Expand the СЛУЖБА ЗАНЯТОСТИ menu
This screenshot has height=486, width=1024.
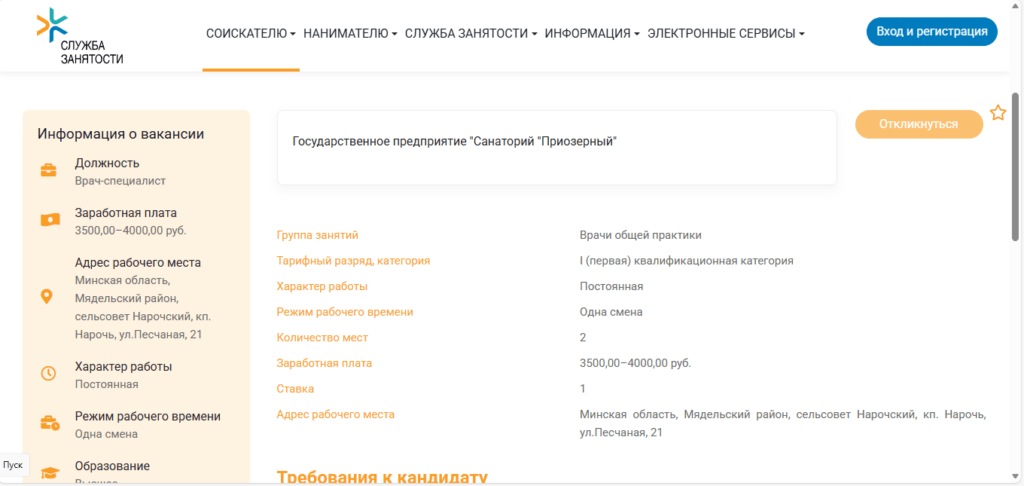coord(470,34)
